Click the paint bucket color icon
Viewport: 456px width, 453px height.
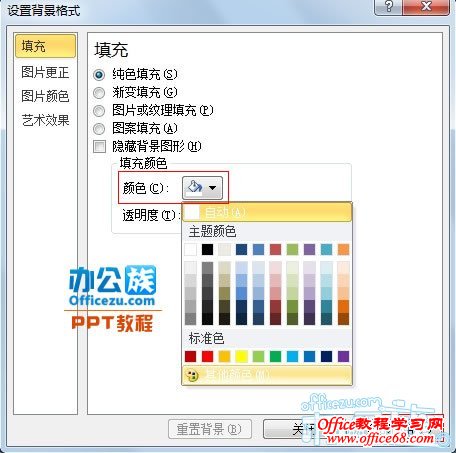(195, 187)
